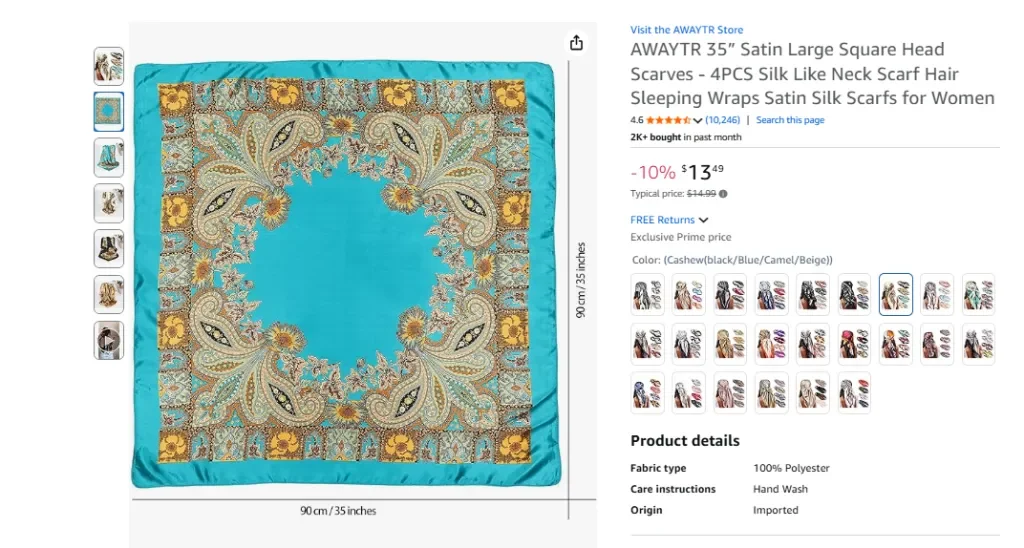
Task: Open the Search this page link
Action: (x=790, y=120)
